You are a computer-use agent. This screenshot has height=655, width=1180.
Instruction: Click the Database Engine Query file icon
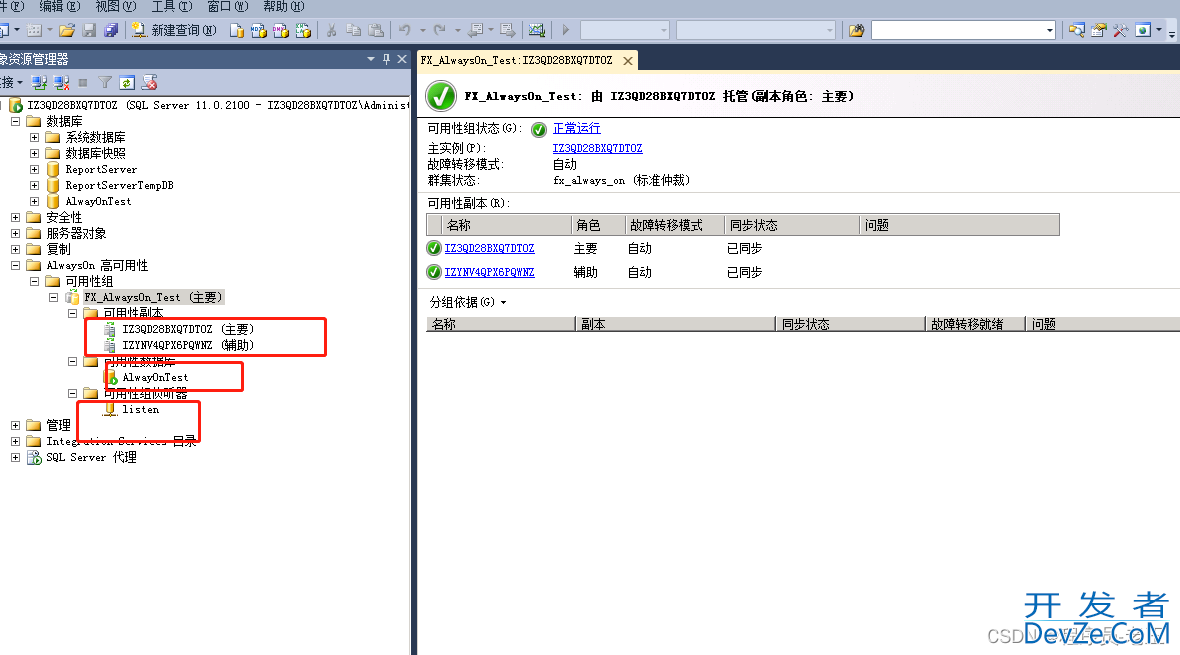click(237, 31)
